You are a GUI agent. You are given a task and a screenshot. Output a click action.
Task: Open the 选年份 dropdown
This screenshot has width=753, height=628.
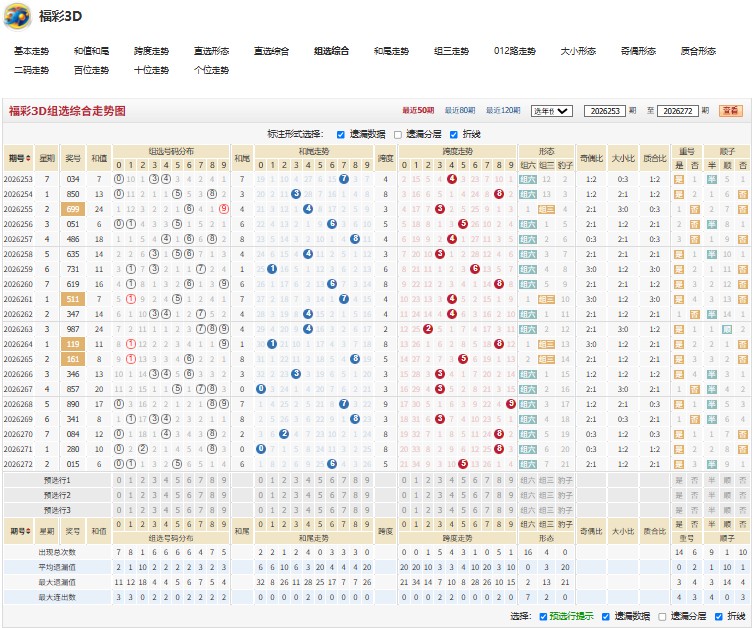[x=551, y=111]
